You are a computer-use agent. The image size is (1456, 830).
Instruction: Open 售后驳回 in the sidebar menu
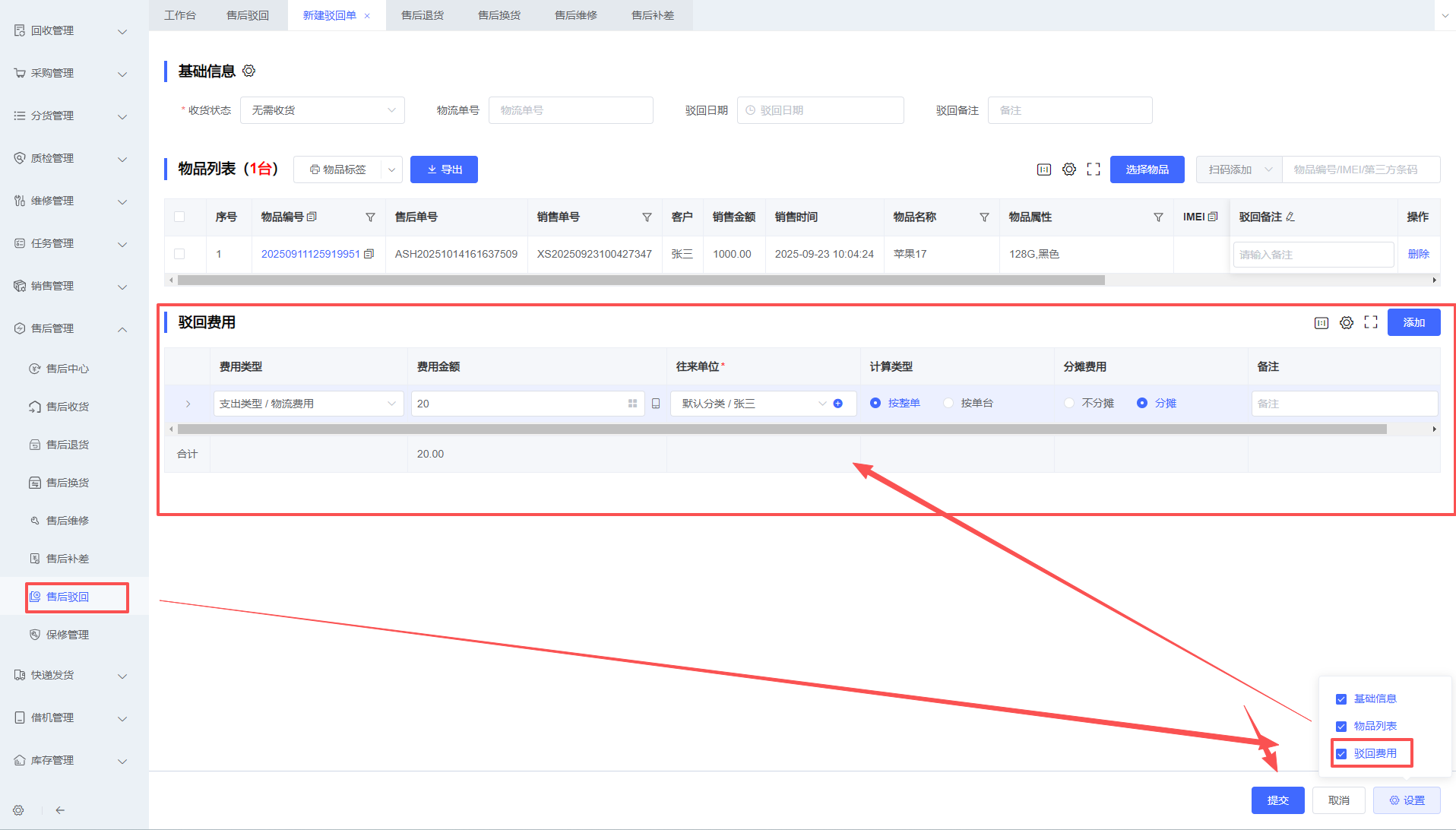(68, 597)
